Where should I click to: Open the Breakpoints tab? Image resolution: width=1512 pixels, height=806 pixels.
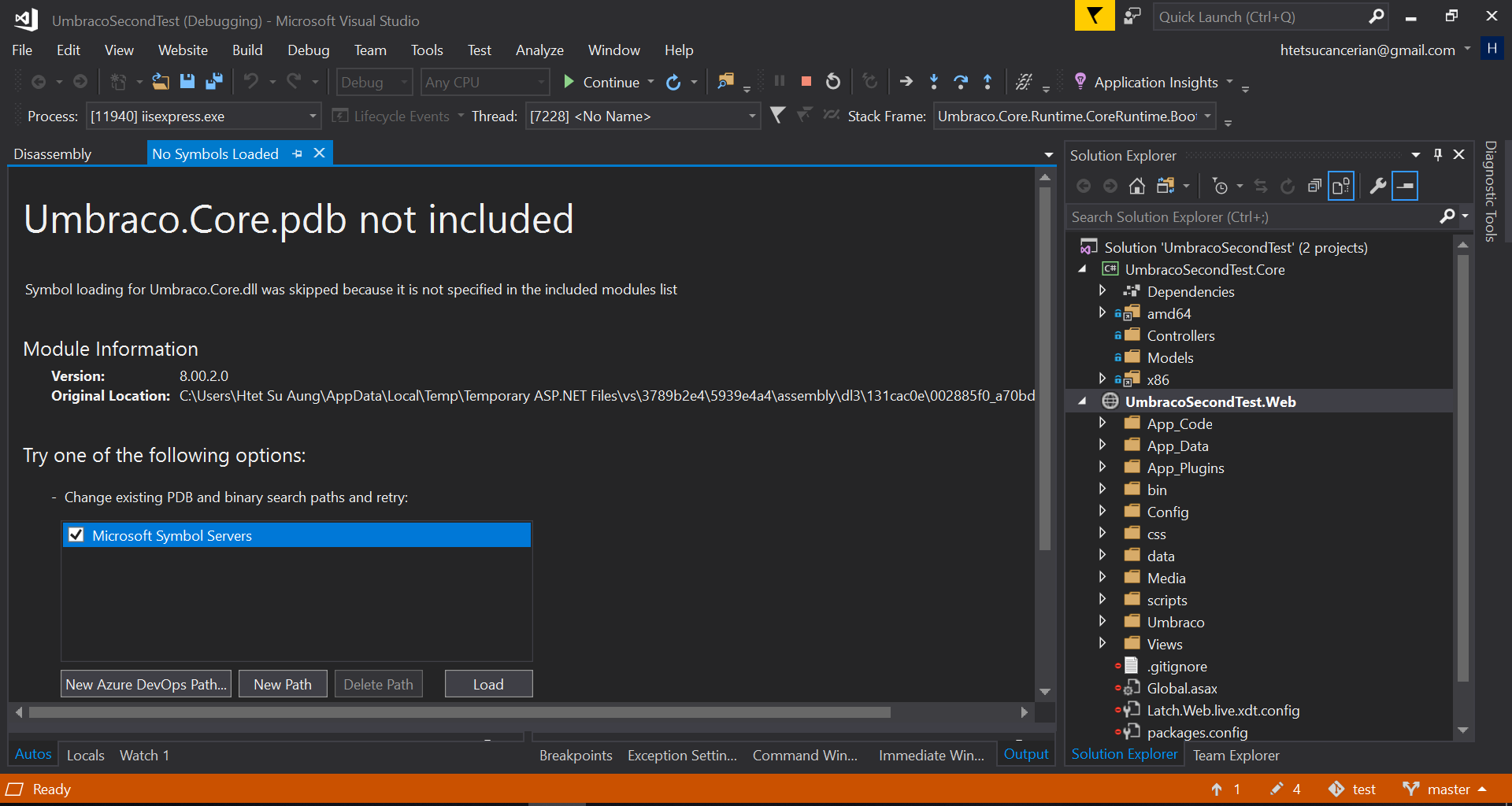pos(576,755)
